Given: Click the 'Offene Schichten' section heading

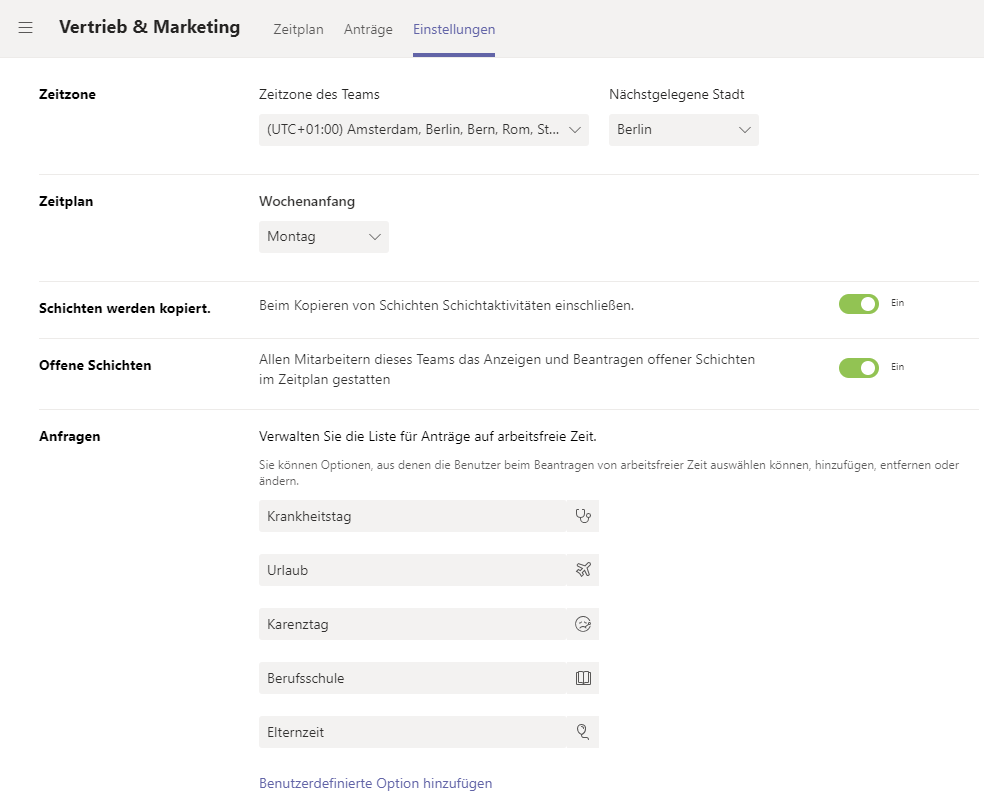Looking at the screenshot, I should (95, 365).
